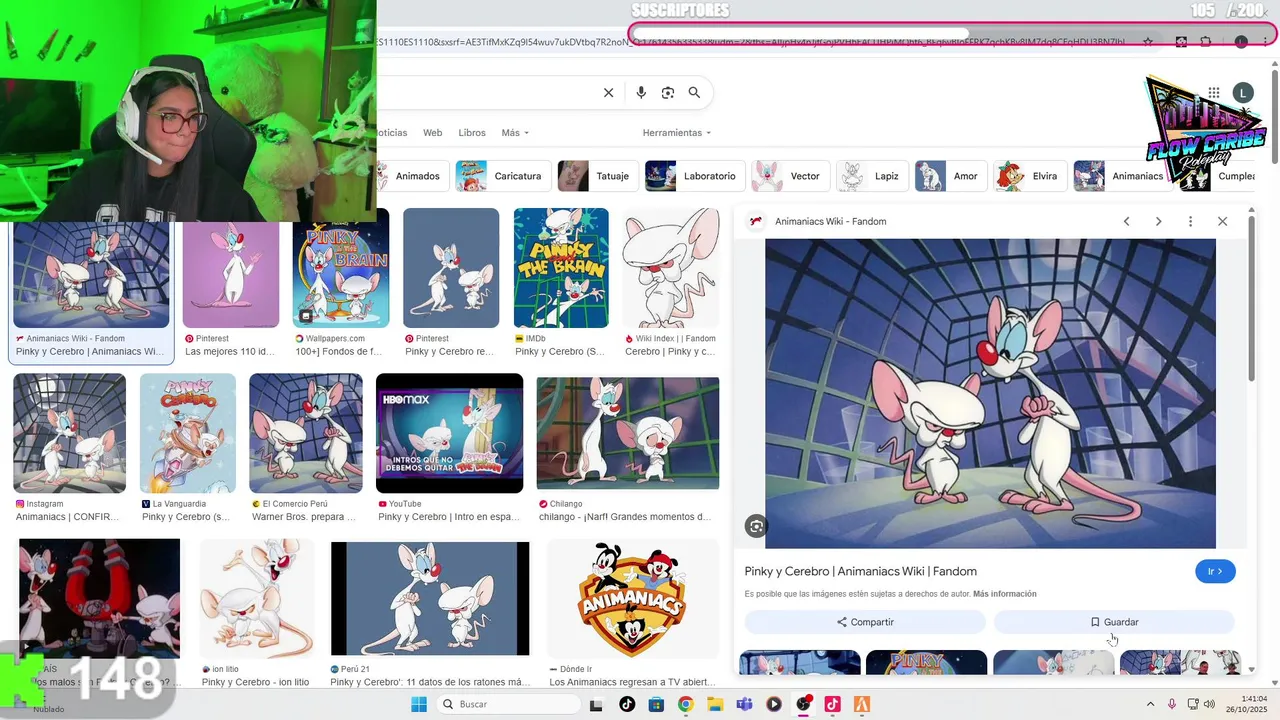Open the La Vanguardia result thumbnail

point(188,433)
